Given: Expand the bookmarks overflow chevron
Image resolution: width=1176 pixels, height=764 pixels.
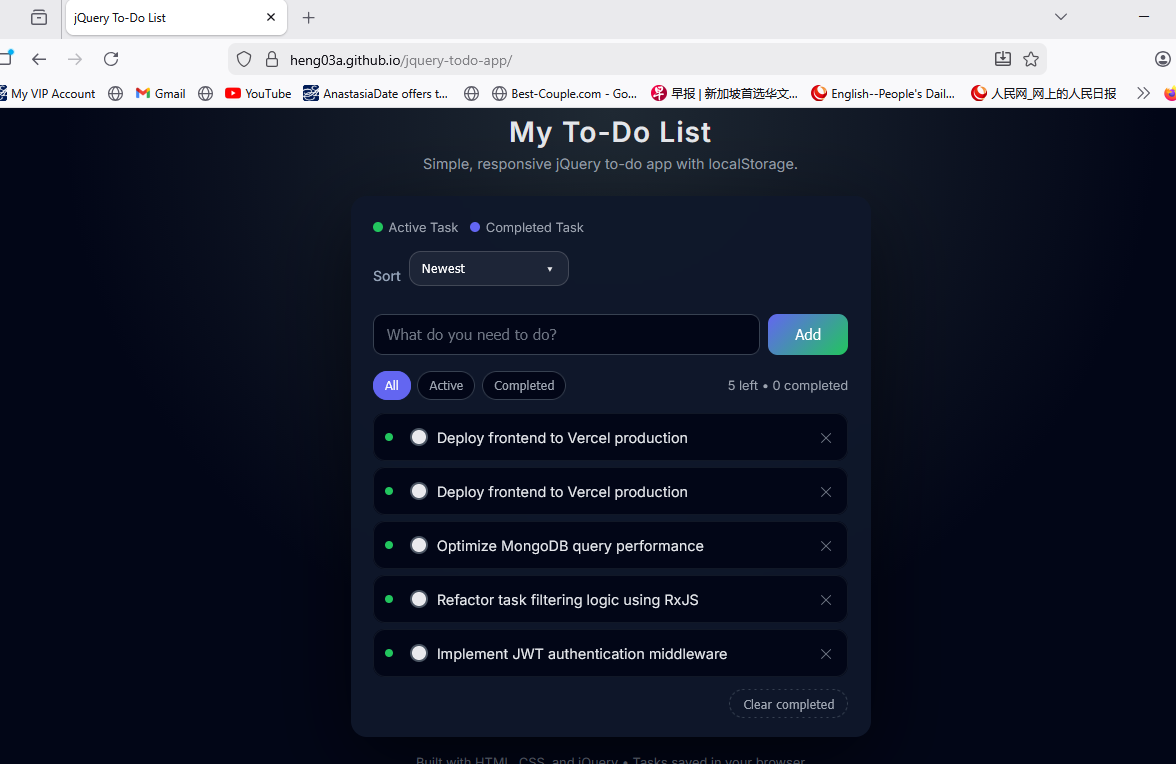Looking at the screenshot, I should point(1143,93).
